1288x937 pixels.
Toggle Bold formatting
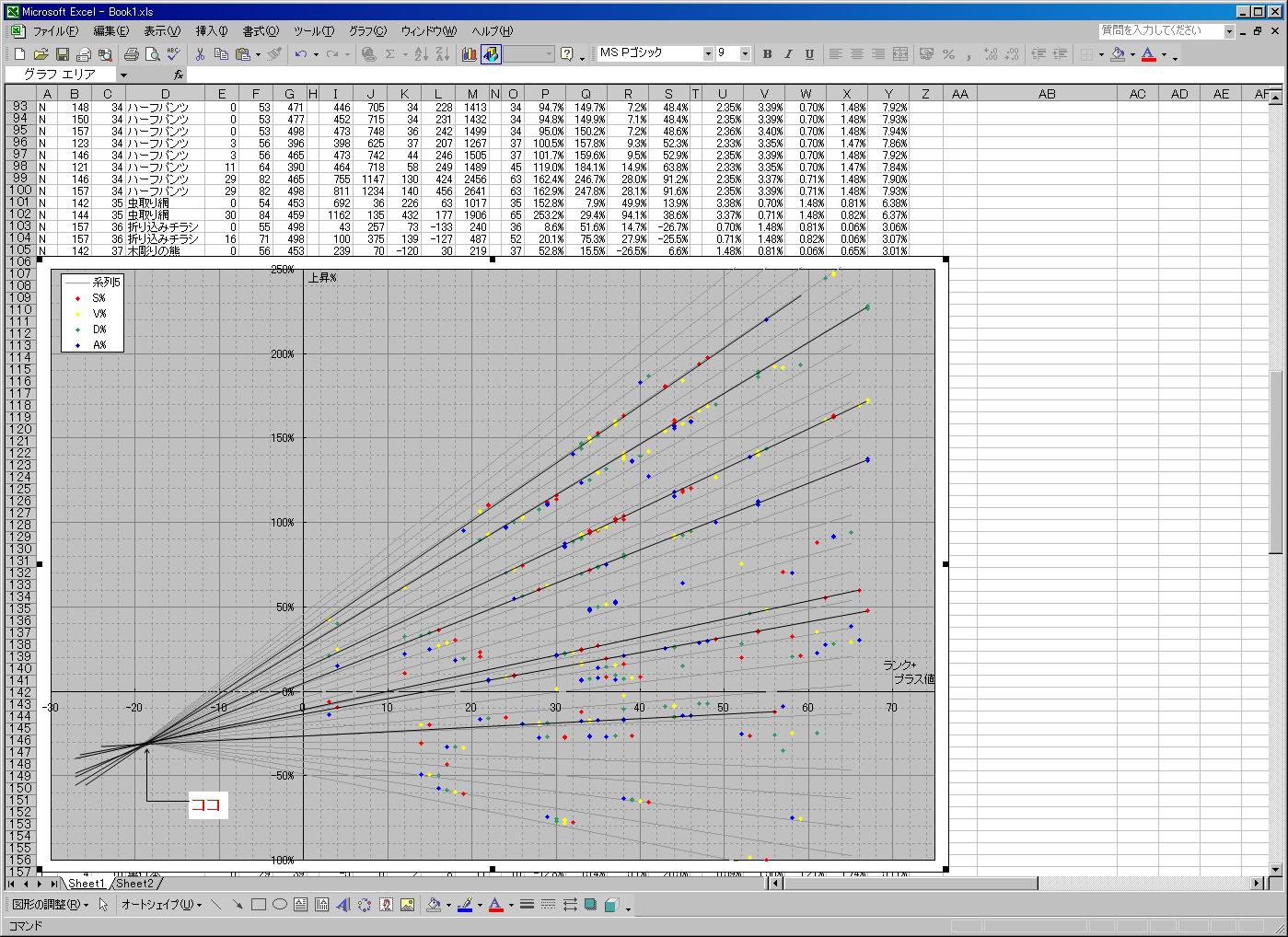(x=767, y=54)
